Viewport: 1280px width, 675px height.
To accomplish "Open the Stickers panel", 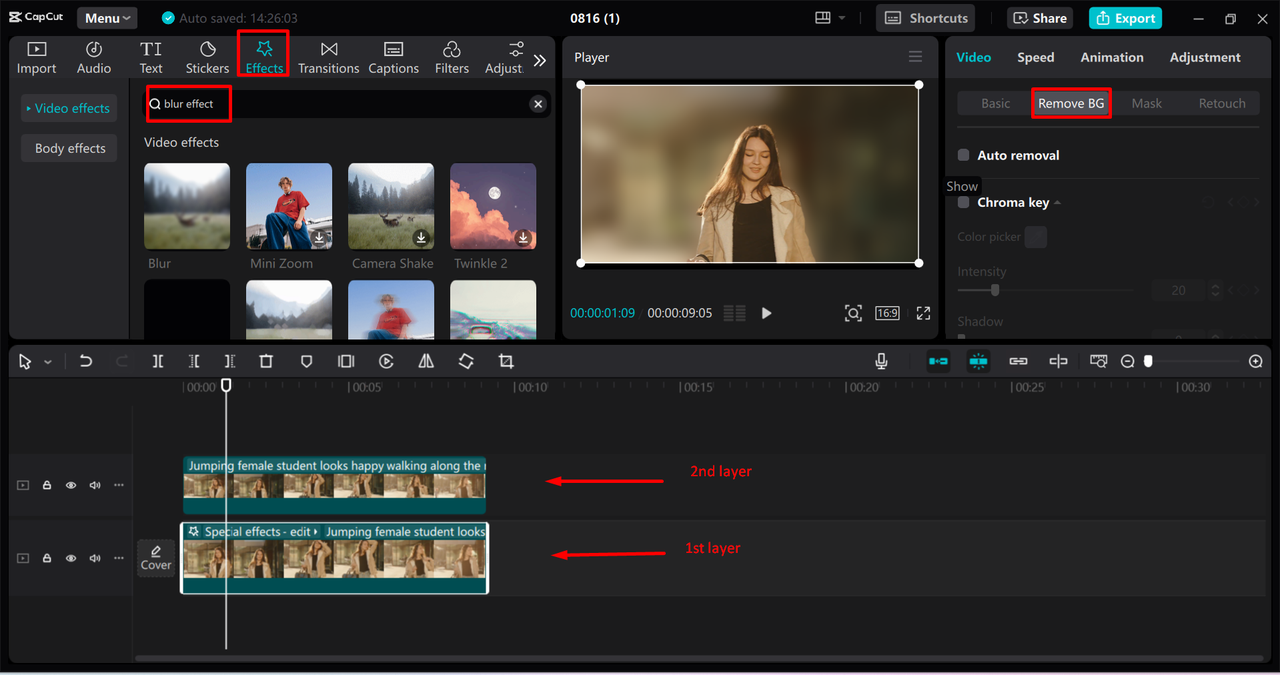I will 207,58.
